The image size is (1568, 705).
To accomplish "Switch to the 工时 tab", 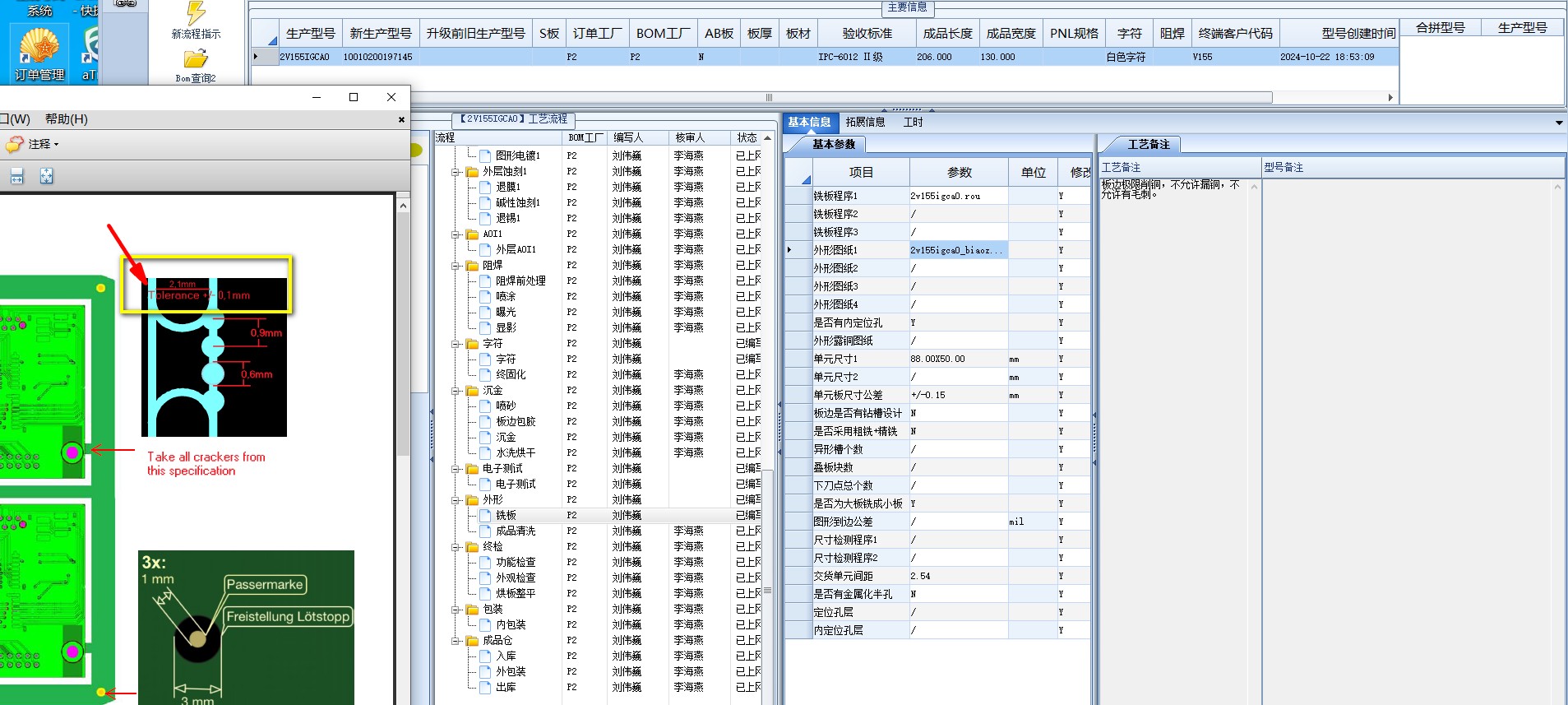I will tap(913, 123).
